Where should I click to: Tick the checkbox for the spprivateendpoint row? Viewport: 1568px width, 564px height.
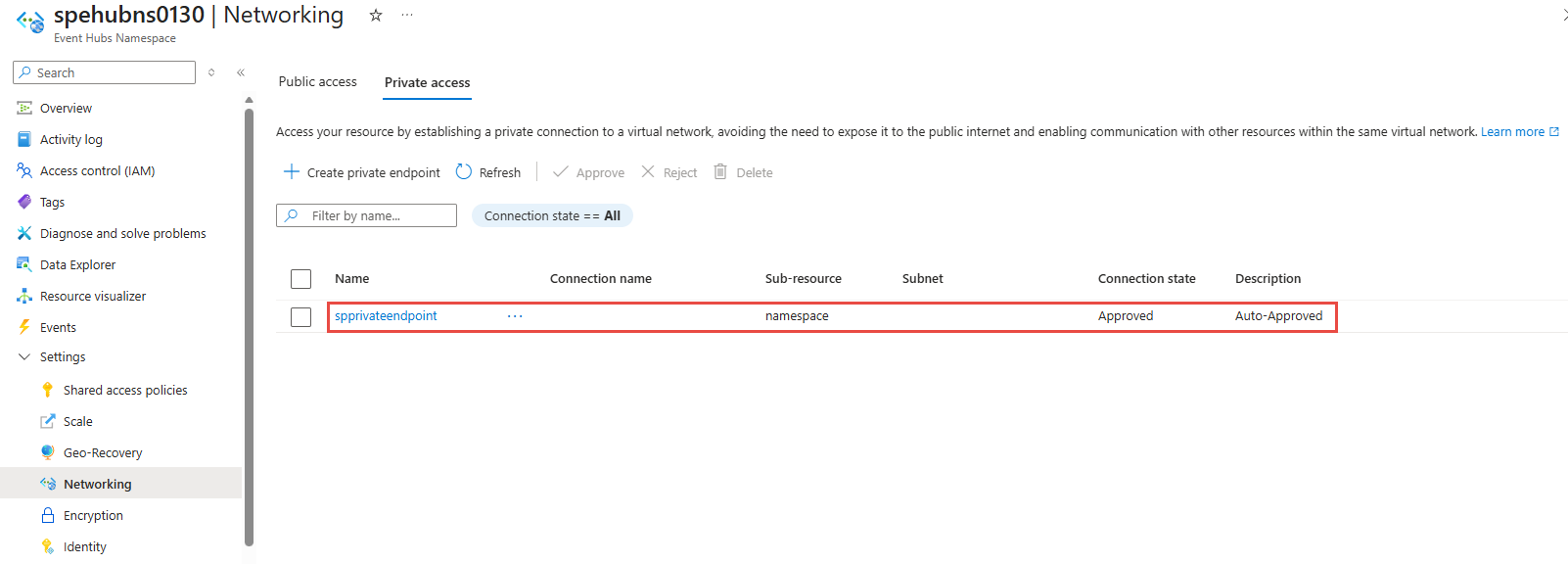pyautogui.click(x=301, y=317)
